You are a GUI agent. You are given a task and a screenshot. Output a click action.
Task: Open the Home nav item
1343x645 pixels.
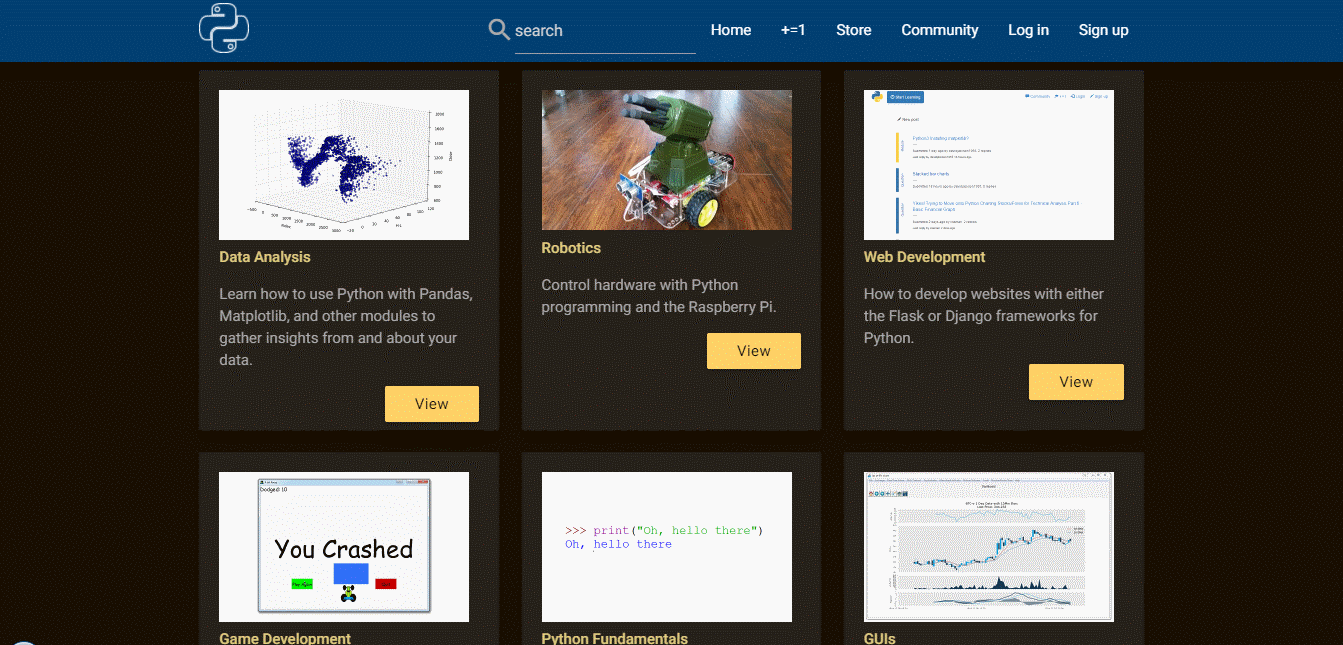(731, 30)
